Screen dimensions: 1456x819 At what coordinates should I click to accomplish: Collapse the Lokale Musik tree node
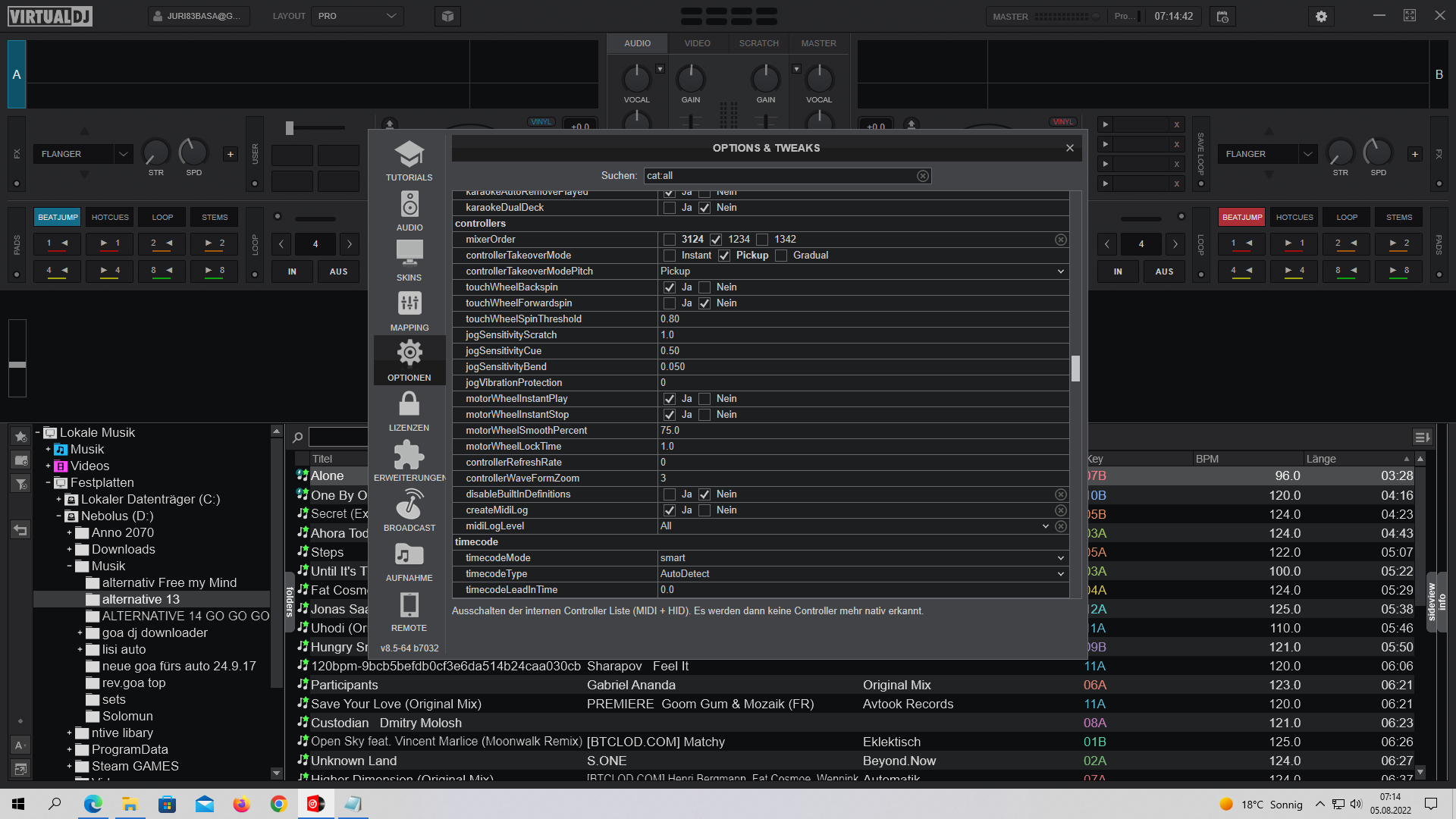tap(37, 433)
